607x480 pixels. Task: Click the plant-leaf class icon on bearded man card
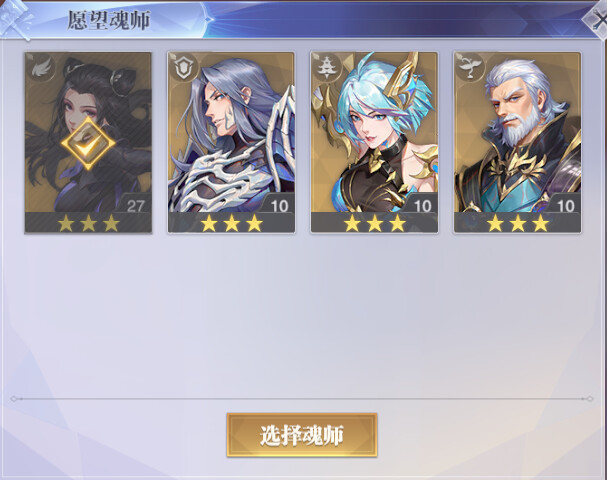pos(470,68)
